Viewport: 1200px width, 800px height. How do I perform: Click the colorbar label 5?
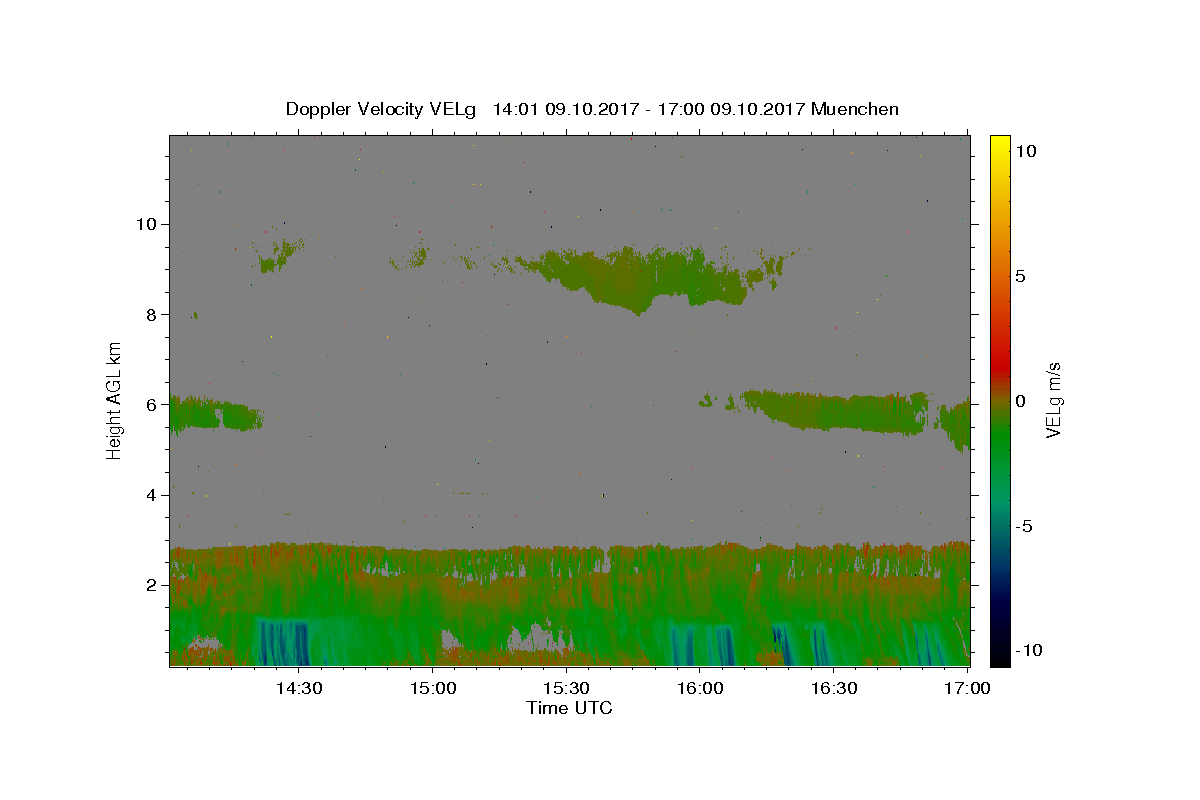(1020, 276)
